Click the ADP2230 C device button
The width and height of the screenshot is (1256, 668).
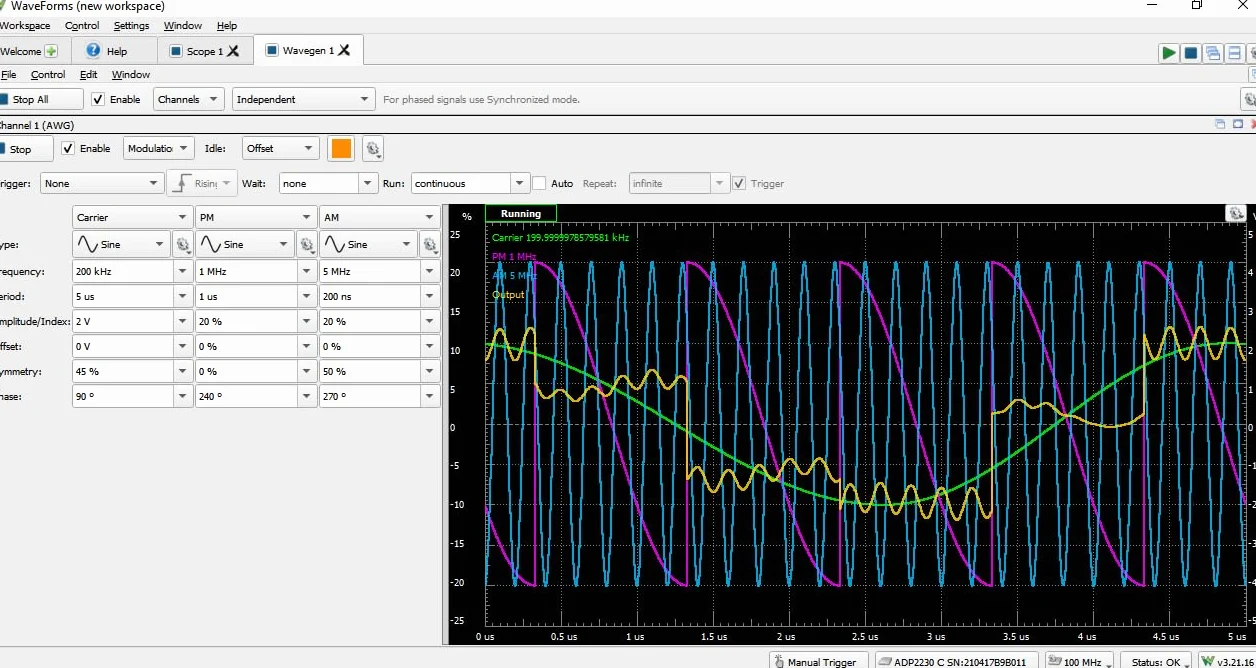point(957,661)
